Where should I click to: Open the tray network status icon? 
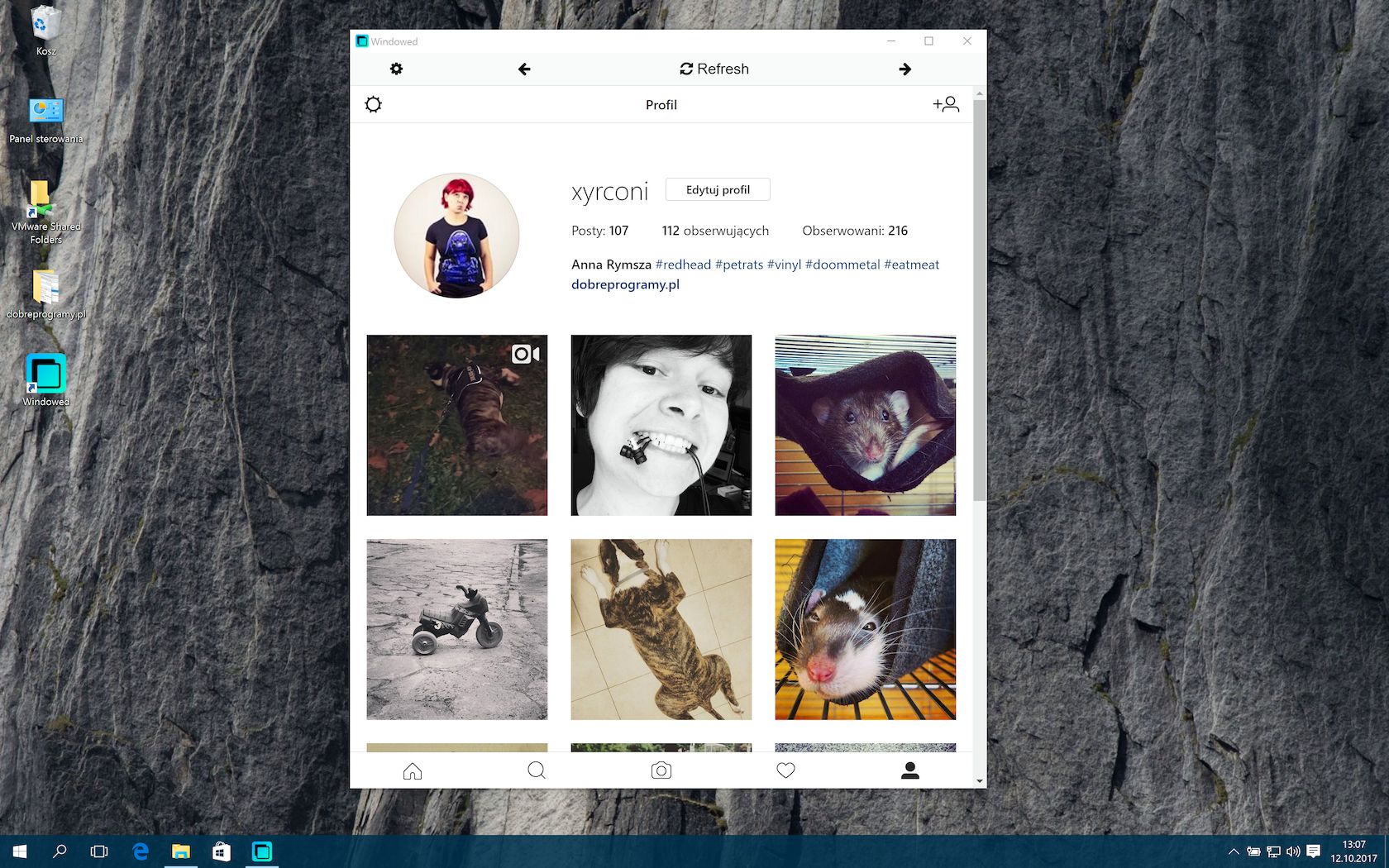click(1273, 851)
